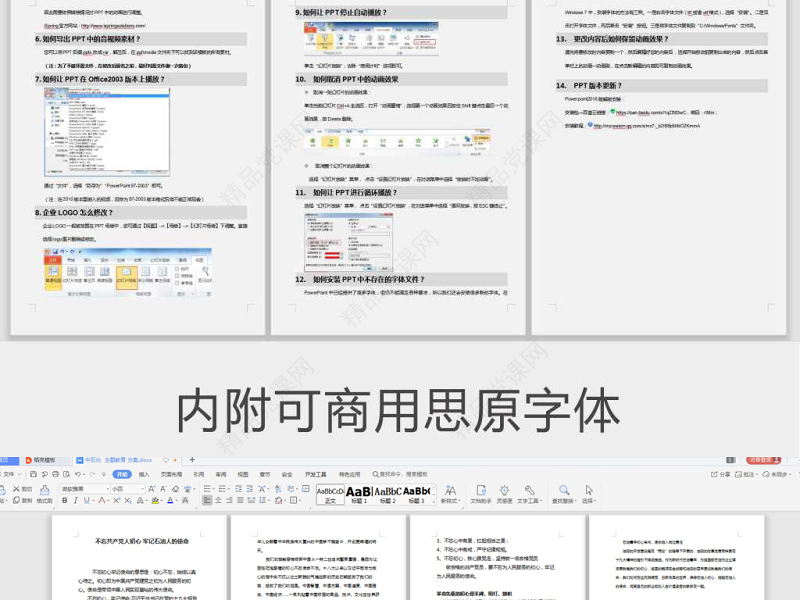Switch to the 插入 ribbon tab

click(144, 474)
